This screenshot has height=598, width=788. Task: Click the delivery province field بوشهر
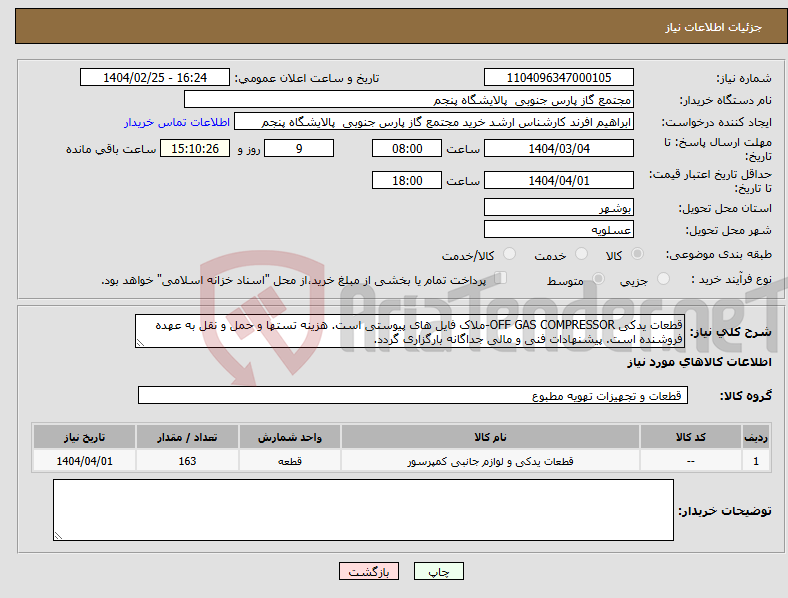(558, 207)
